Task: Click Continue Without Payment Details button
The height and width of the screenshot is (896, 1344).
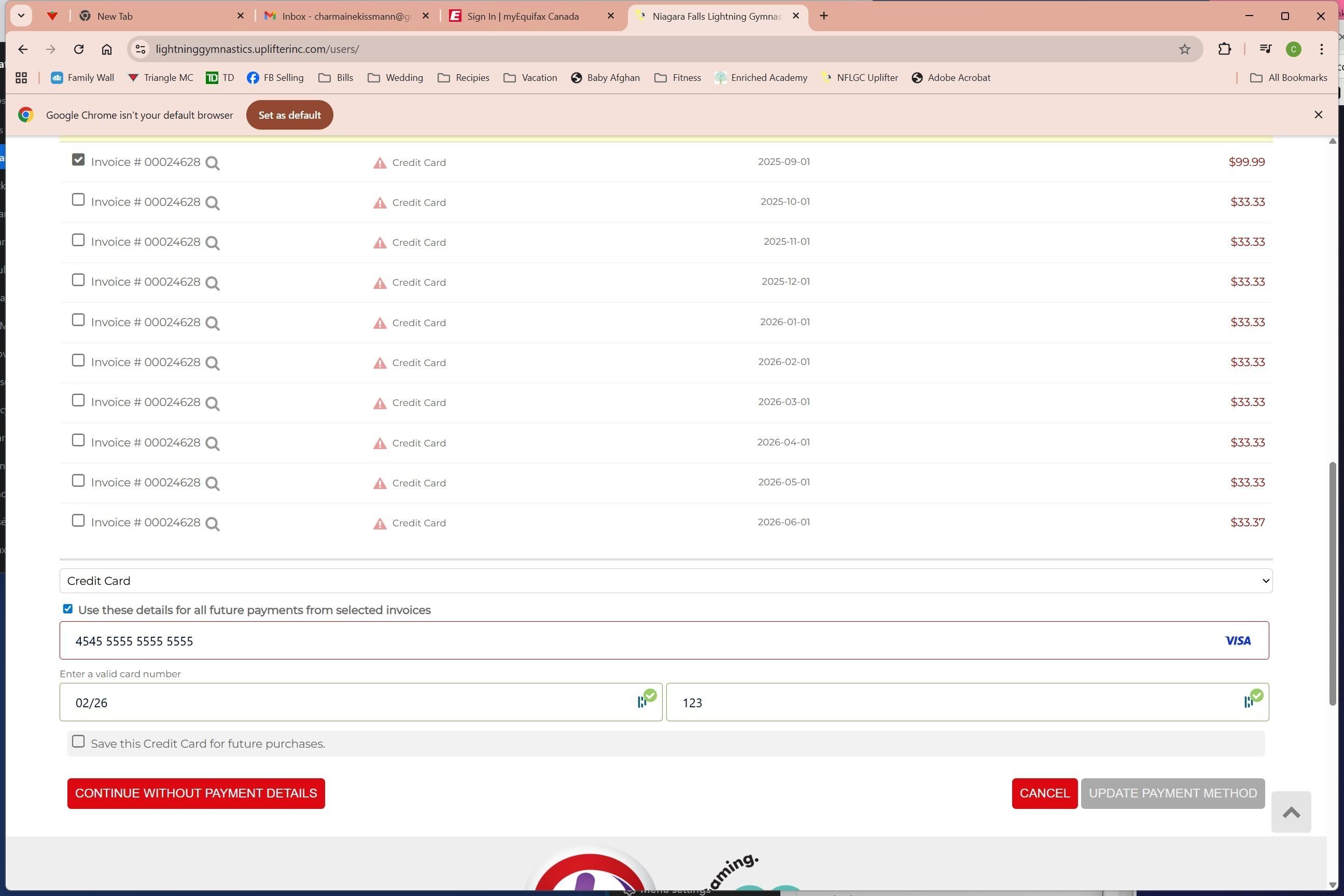Action: click(x=195, y=793)
